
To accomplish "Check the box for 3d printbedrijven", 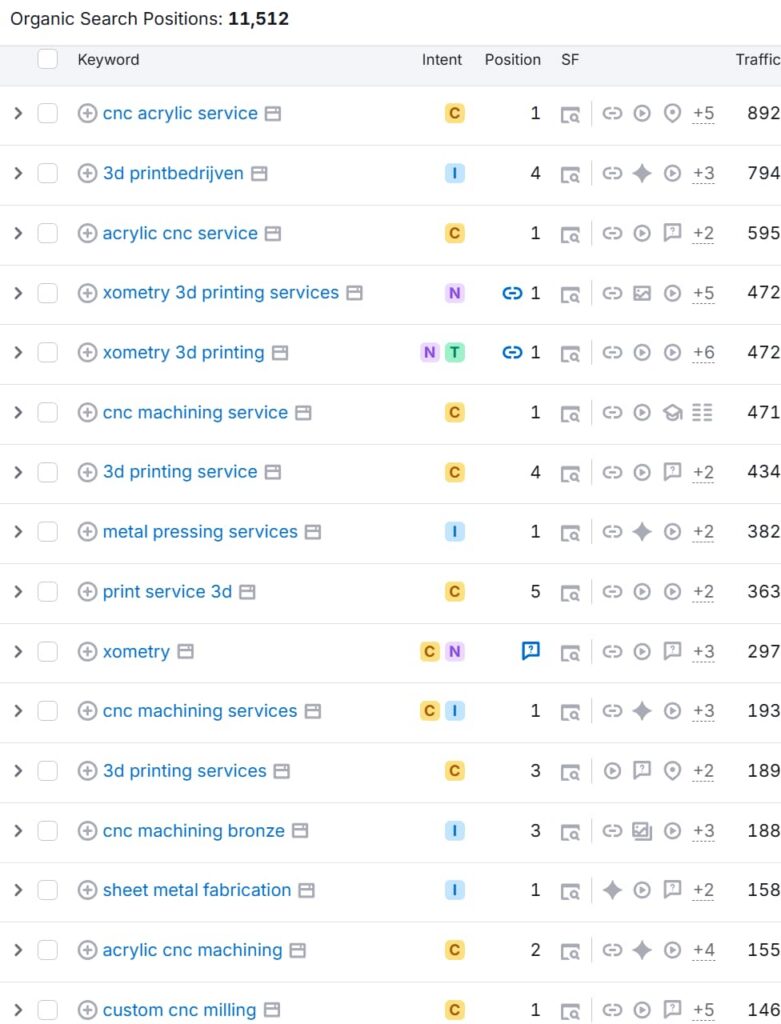I will click(x=48, y=174).
